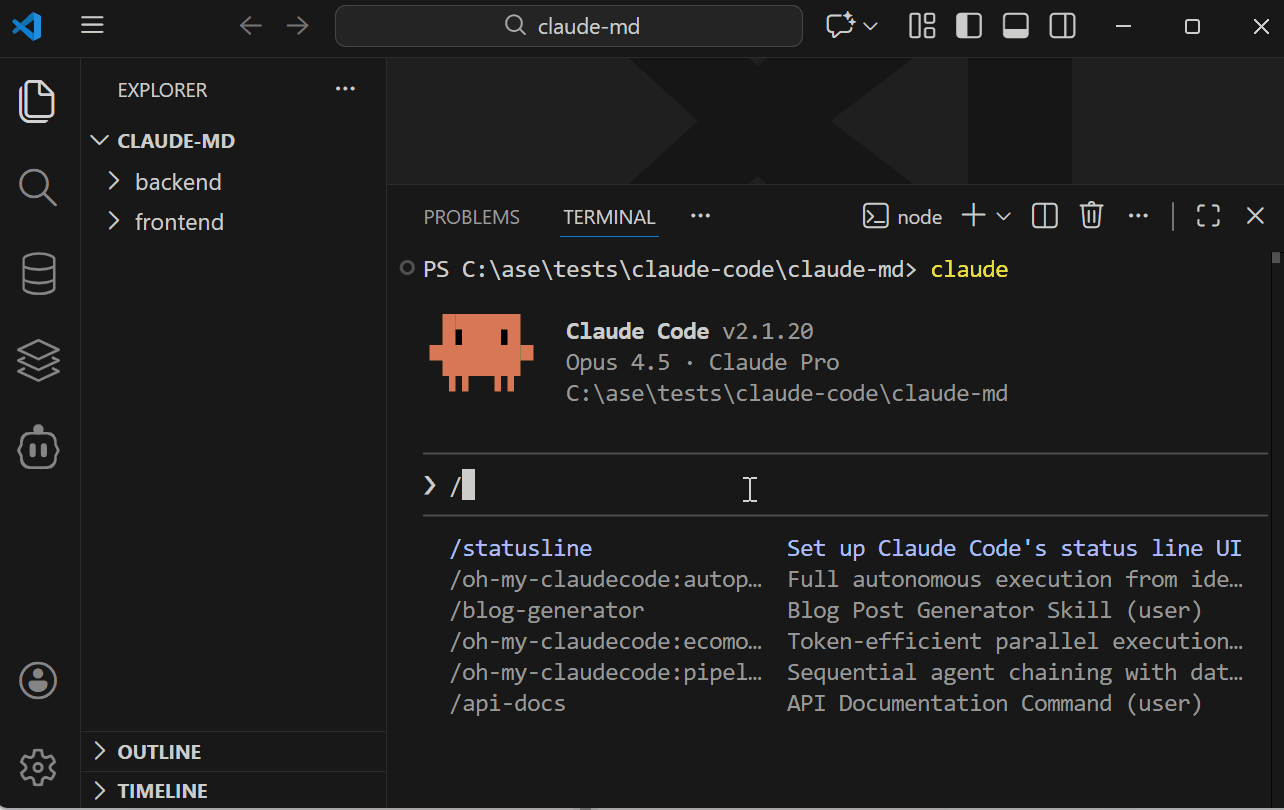Open the database view in activity bar
This screenshot has height=810, width=1284.
point(38,274)
